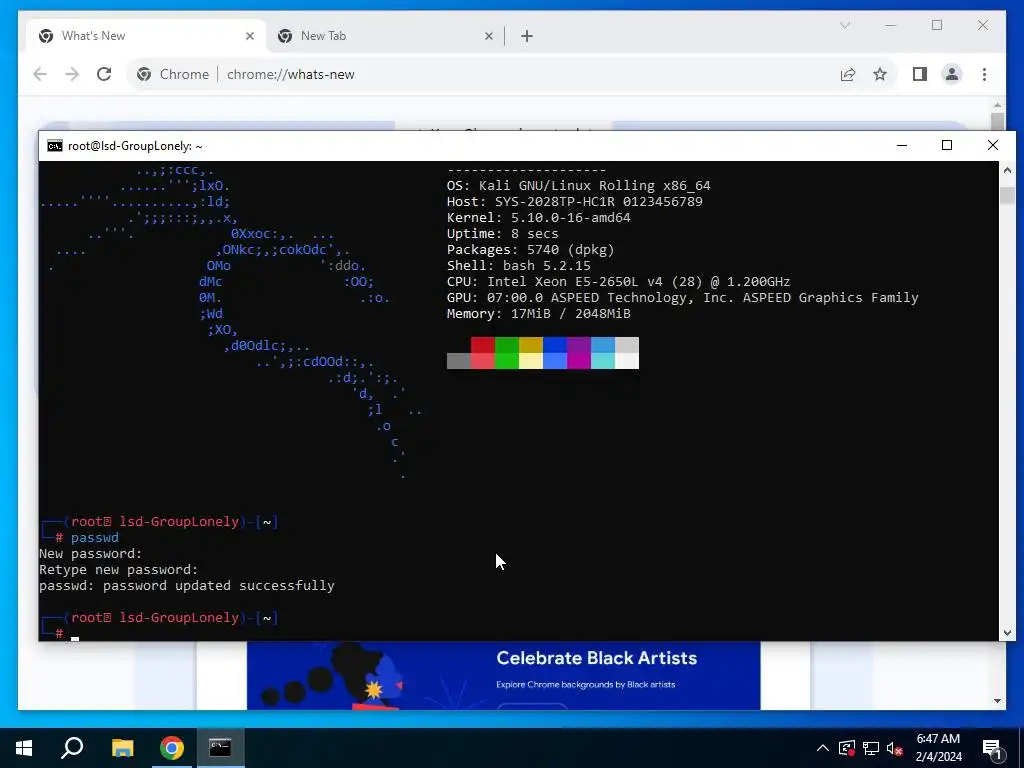
Task: Open File Explorer from taskbar
Action: 122,748
